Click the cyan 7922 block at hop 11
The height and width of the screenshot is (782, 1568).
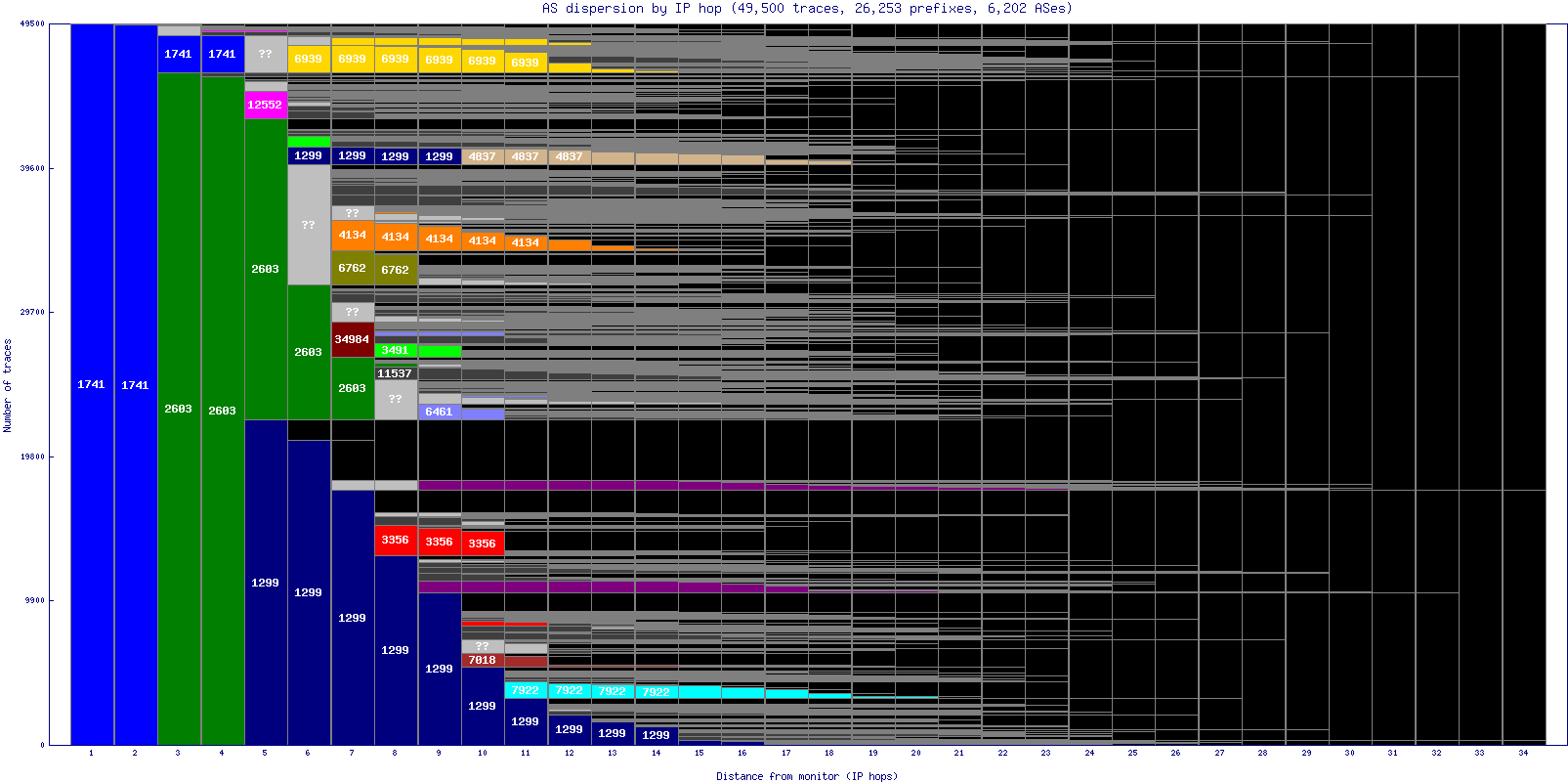pos(526,690)
